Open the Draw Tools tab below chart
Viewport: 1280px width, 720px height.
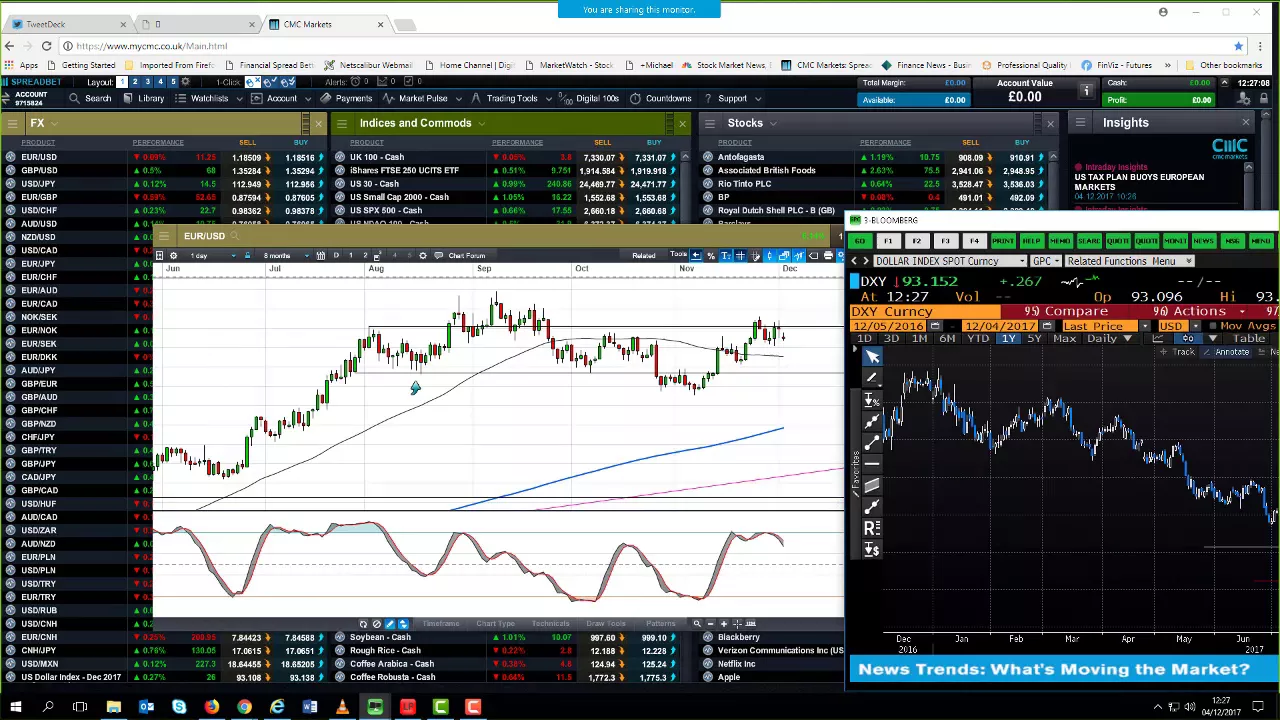pos(605,624)
